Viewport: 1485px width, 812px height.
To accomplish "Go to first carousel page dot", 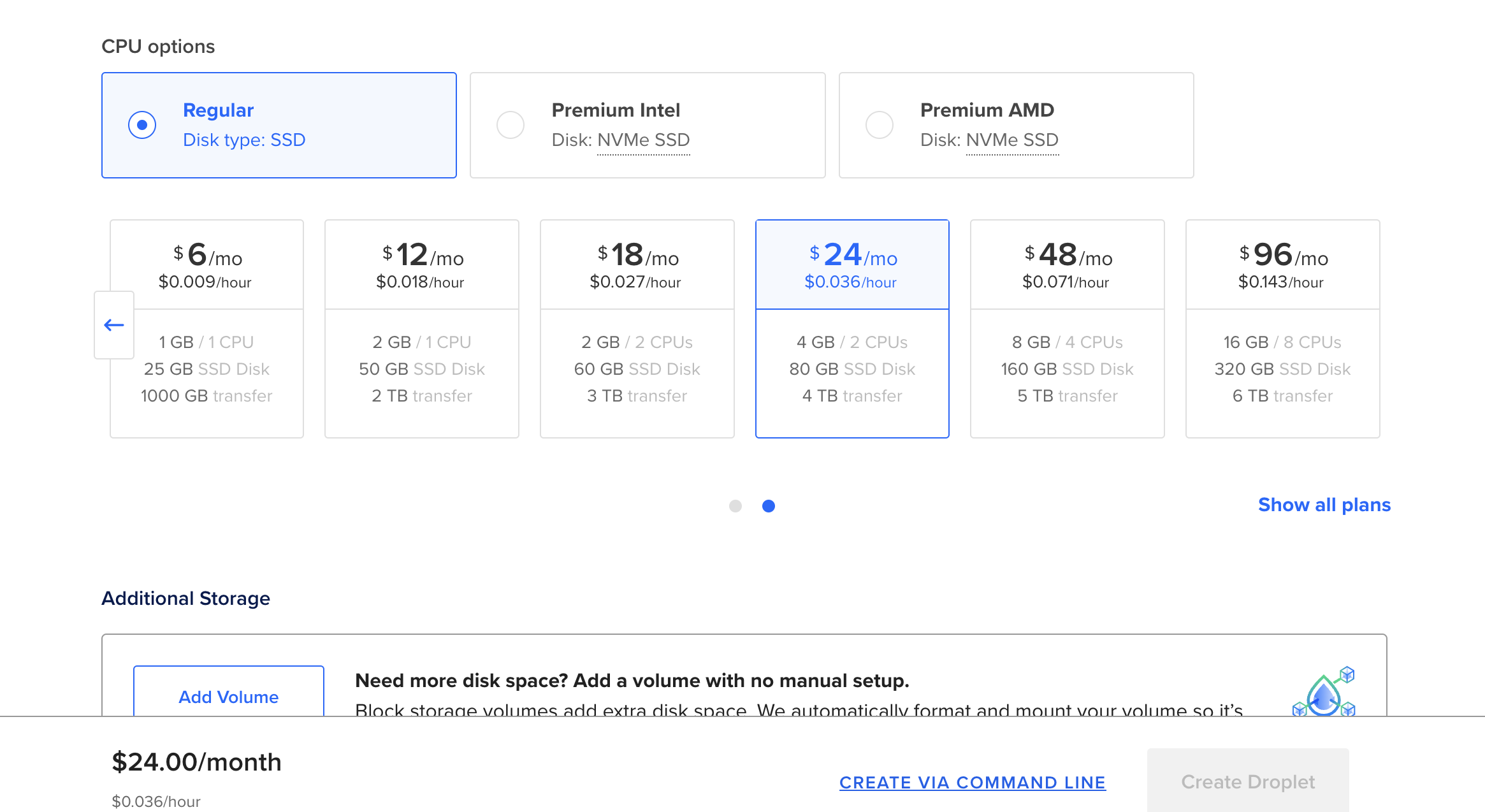I will 735,506.
